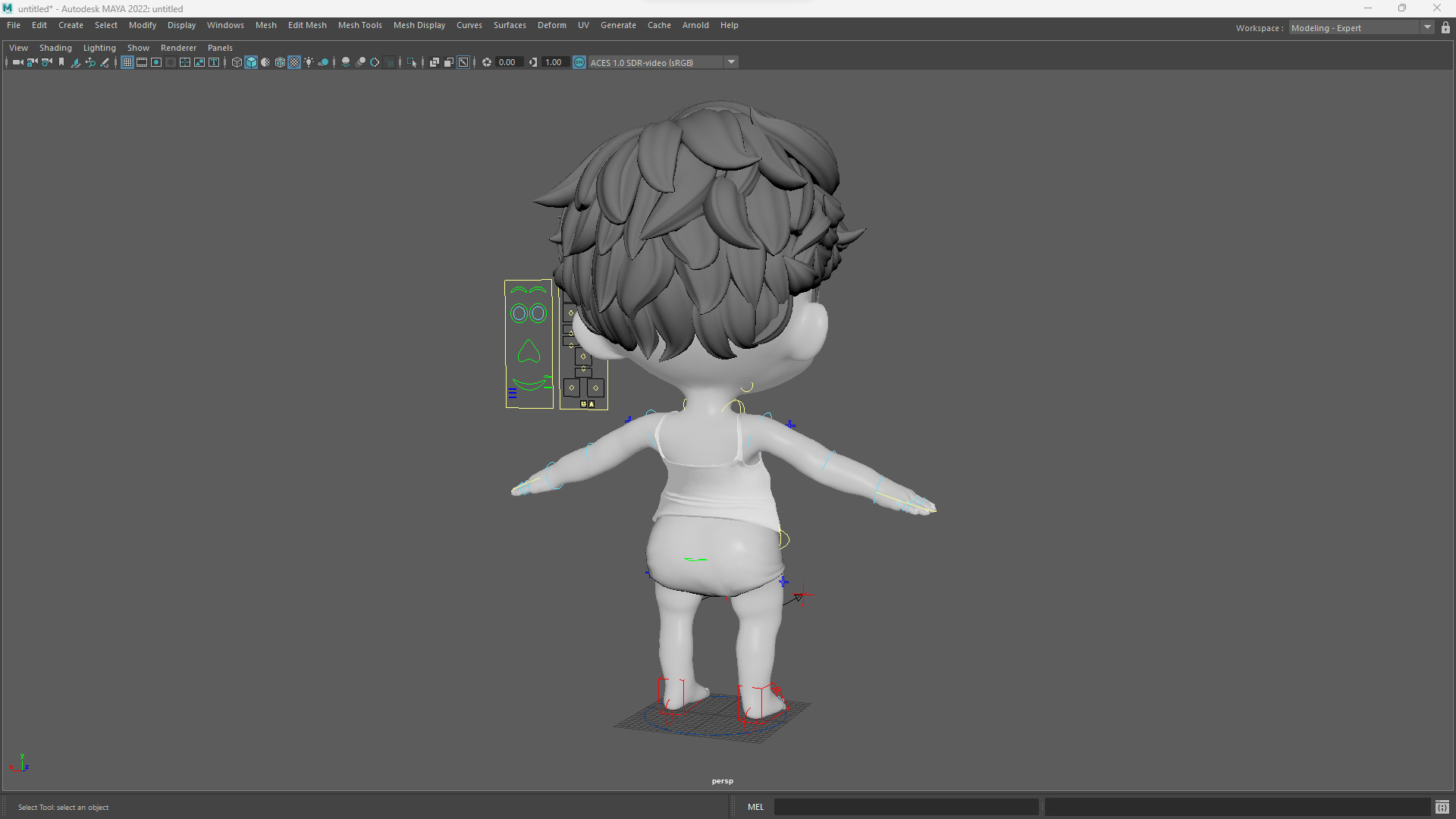Open the Camera Attributes icon
1456x819 pixels.
[47, 62]
